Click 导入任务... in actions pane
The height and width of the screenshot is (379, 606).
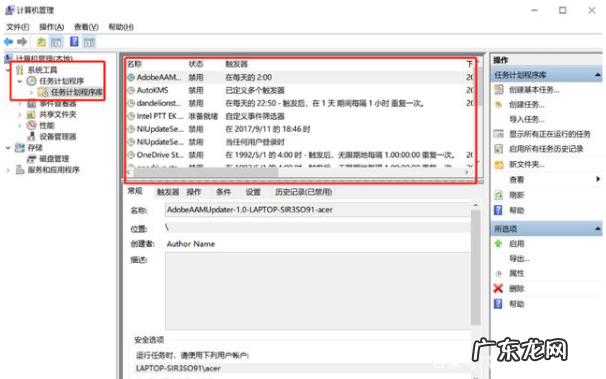526,119
